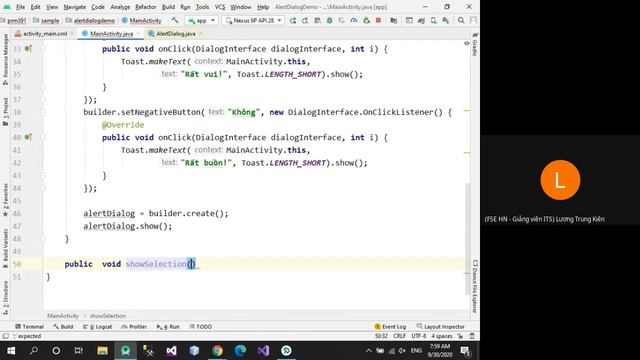Switch to the activity_main.xml tab
Screen dimensions: 640x360
(x=45, y=33)
